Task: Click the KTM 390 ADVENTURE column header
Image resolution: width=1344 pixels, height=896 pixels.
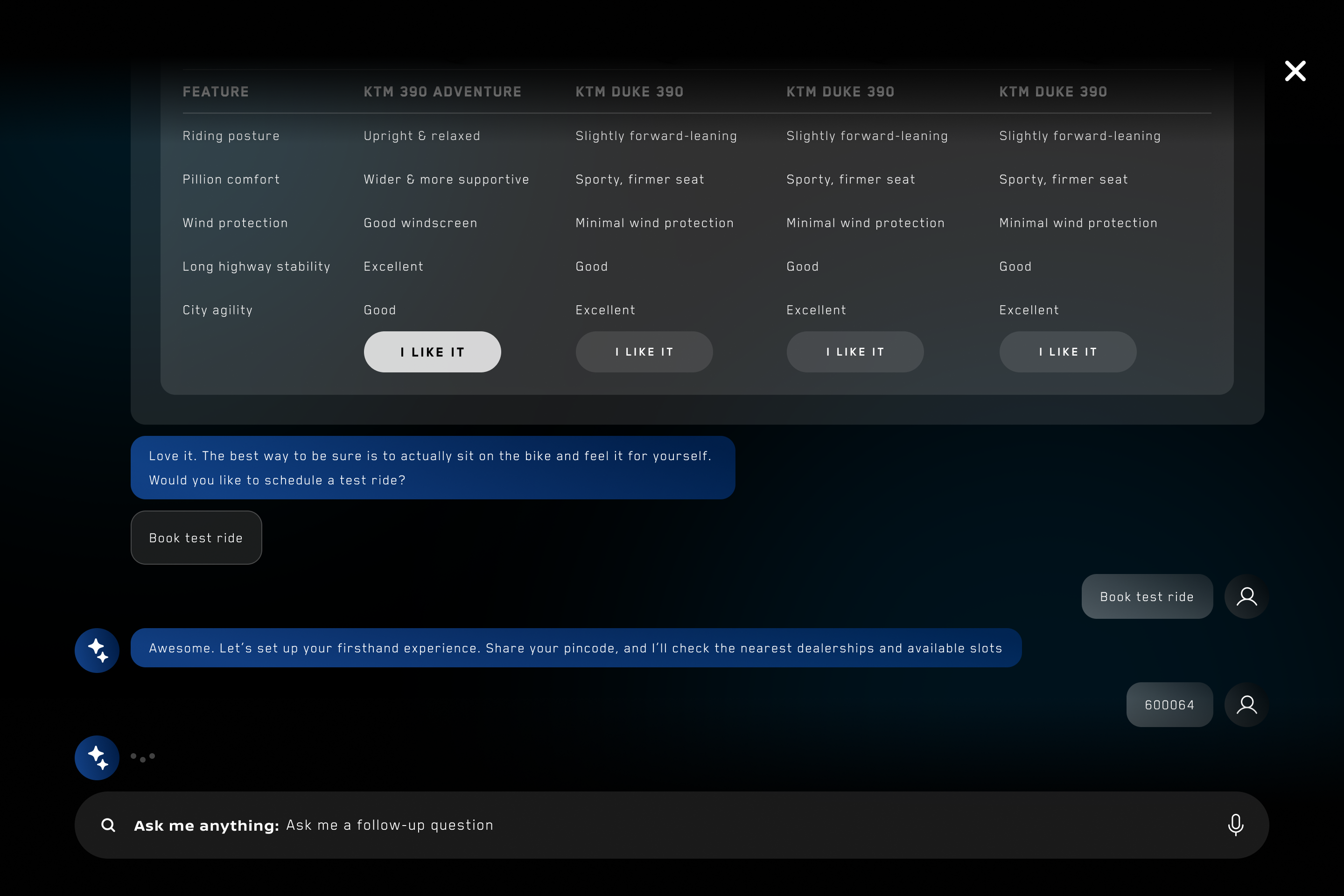Action: (x=442, y=91)
